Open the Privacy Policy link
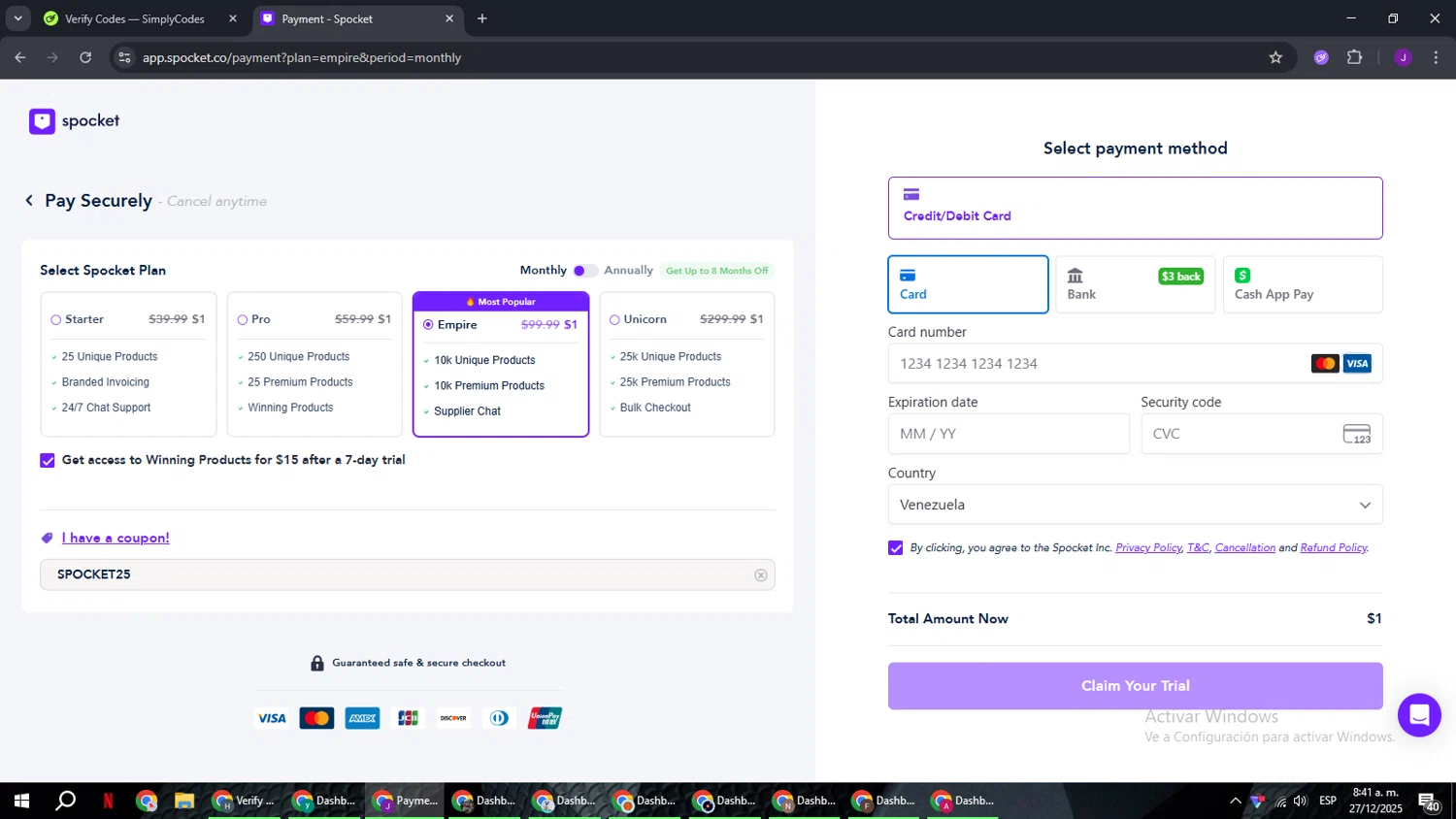This screenshot has width=1456, height=819. tap(1148, 548)
